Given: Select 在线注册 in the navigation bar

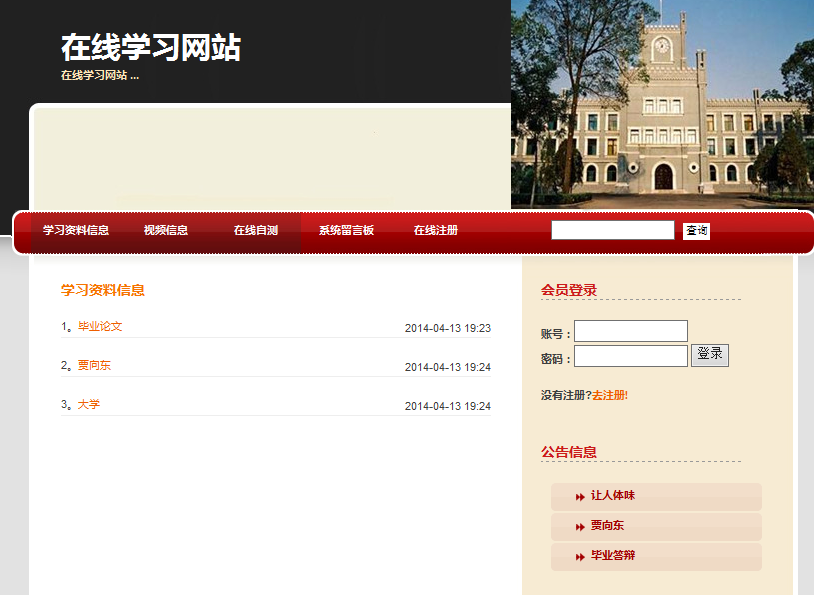Looking at the screenshot, I should pos(436,230).
